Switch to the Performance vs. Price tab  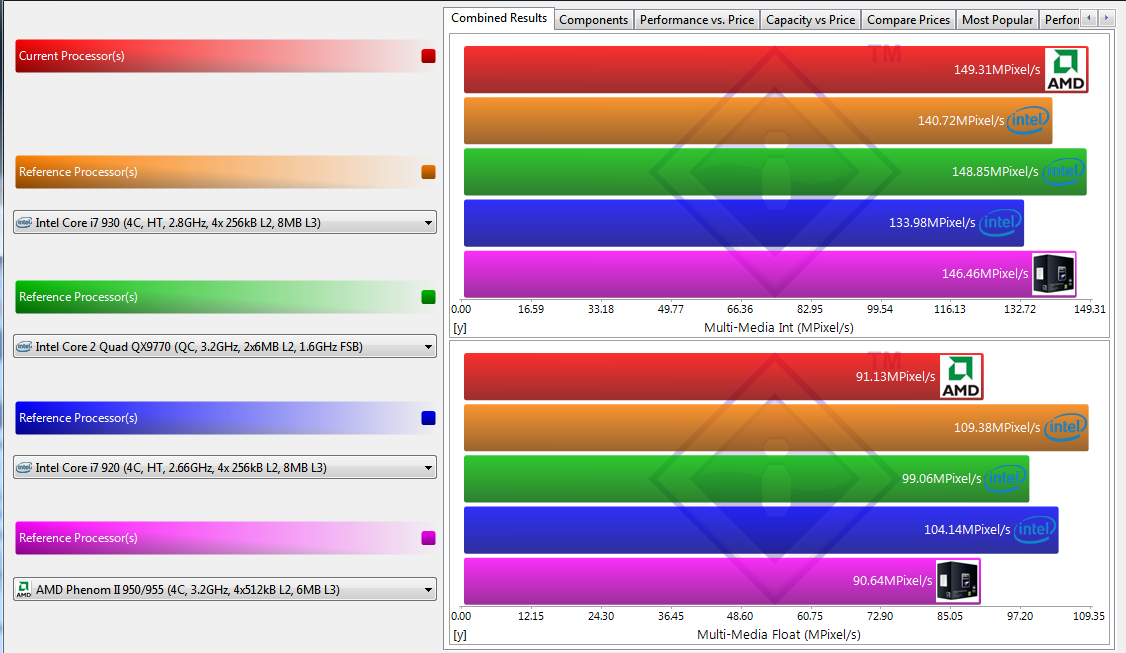point(697,19)
